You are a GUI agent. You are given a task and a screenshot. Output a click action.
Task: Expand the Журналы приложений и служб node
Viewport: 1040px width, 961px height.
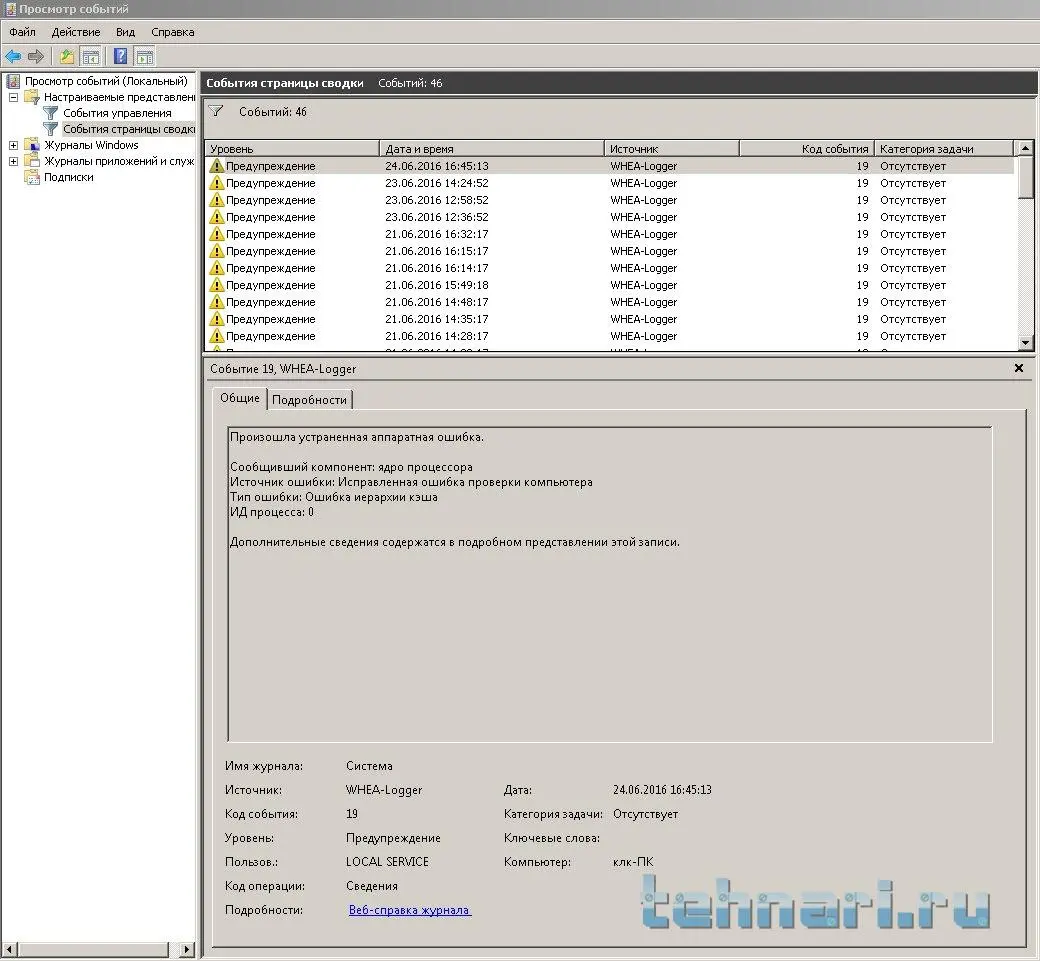14,162
